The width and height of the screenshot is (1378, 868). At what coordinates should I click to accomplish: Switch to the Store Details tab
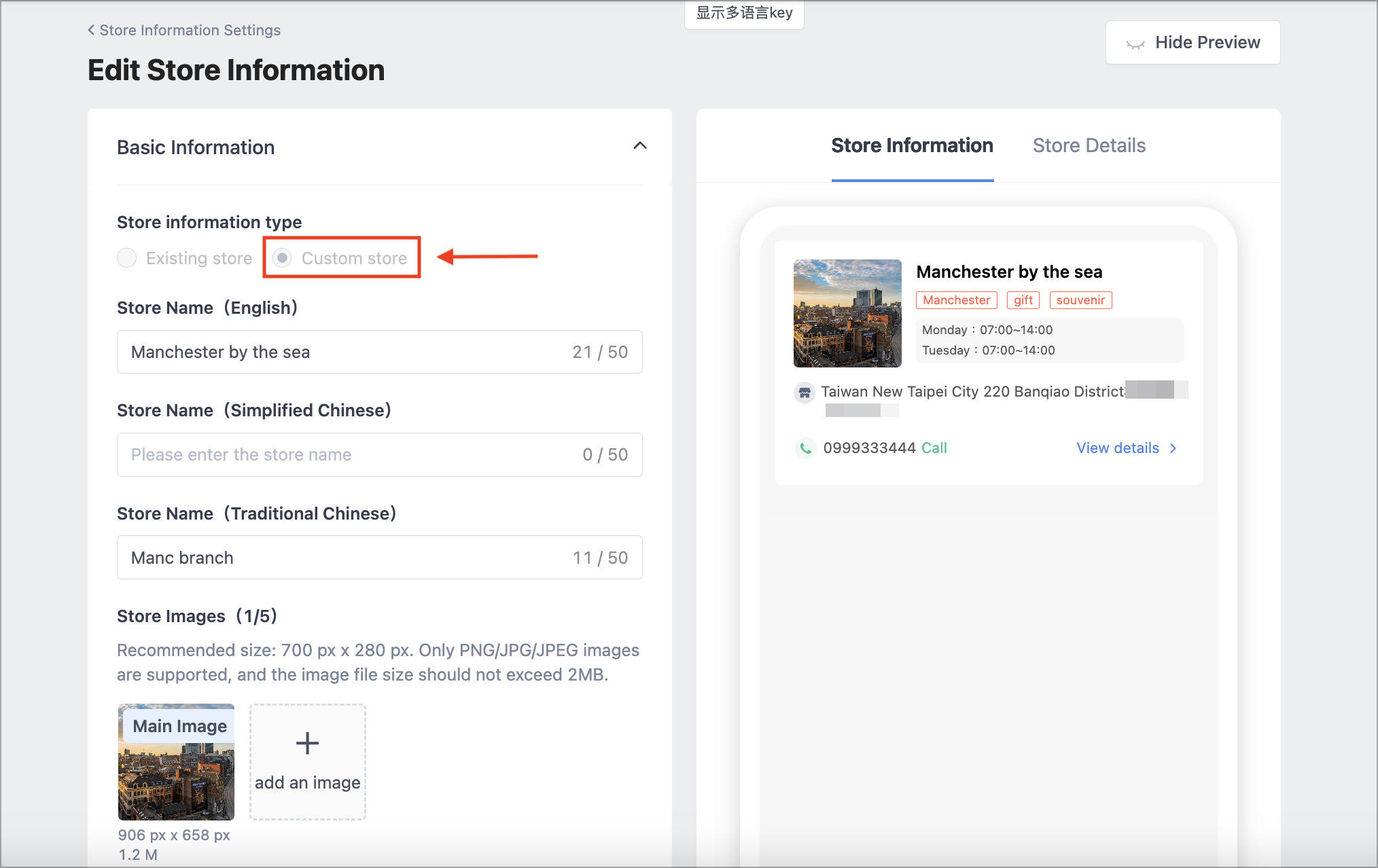tap(1089, 145)
